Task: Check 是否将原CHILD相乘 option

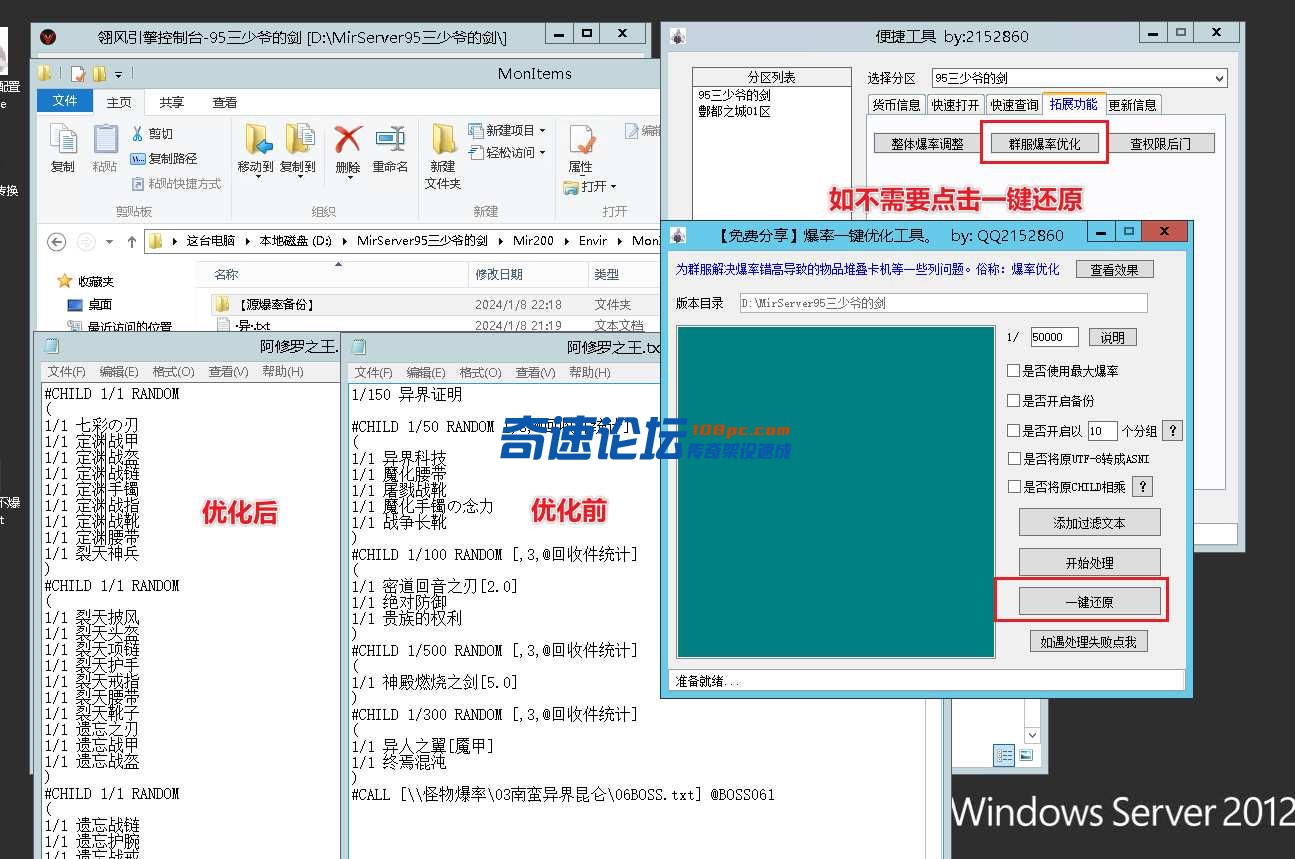Action: (1014, 487)
